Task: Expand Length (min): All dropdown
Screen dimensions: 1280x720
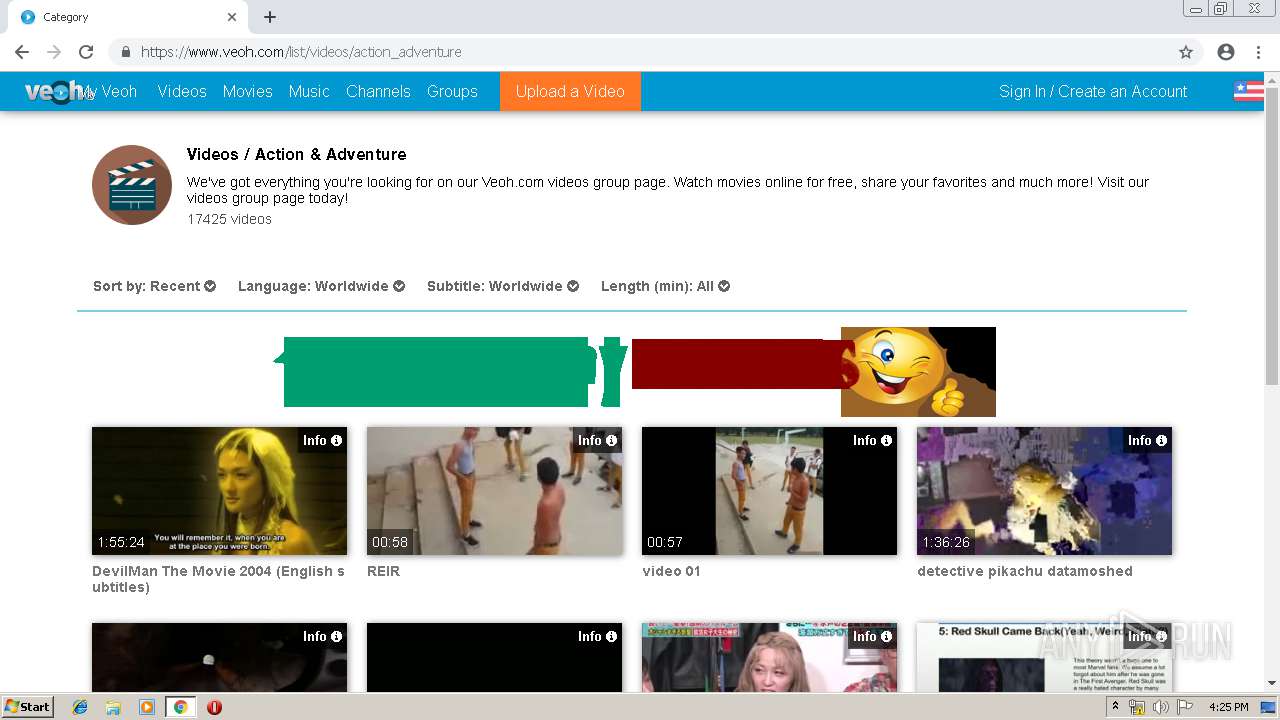Action: (x=665, y=286)
